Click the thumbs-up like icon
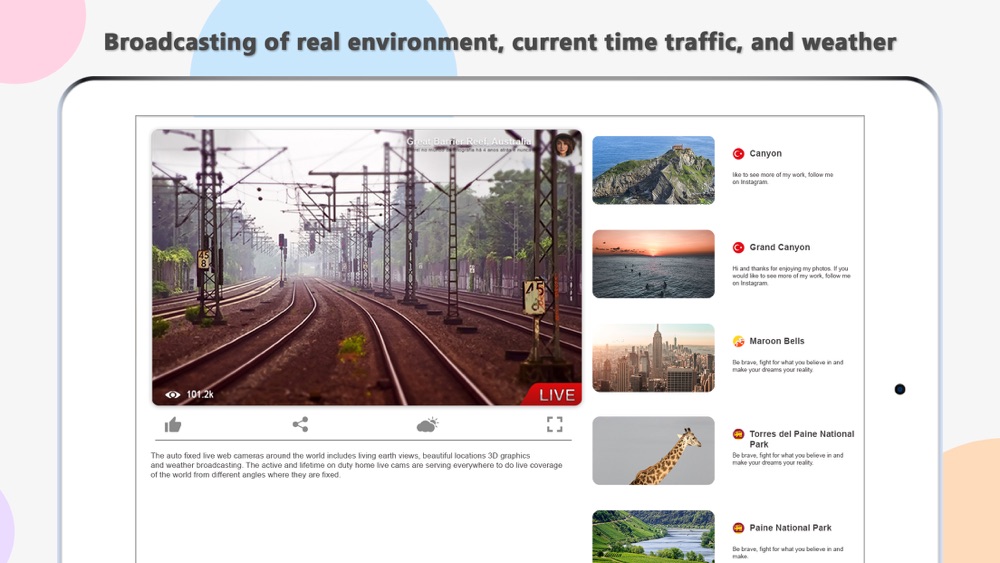 tap(173, 425)
